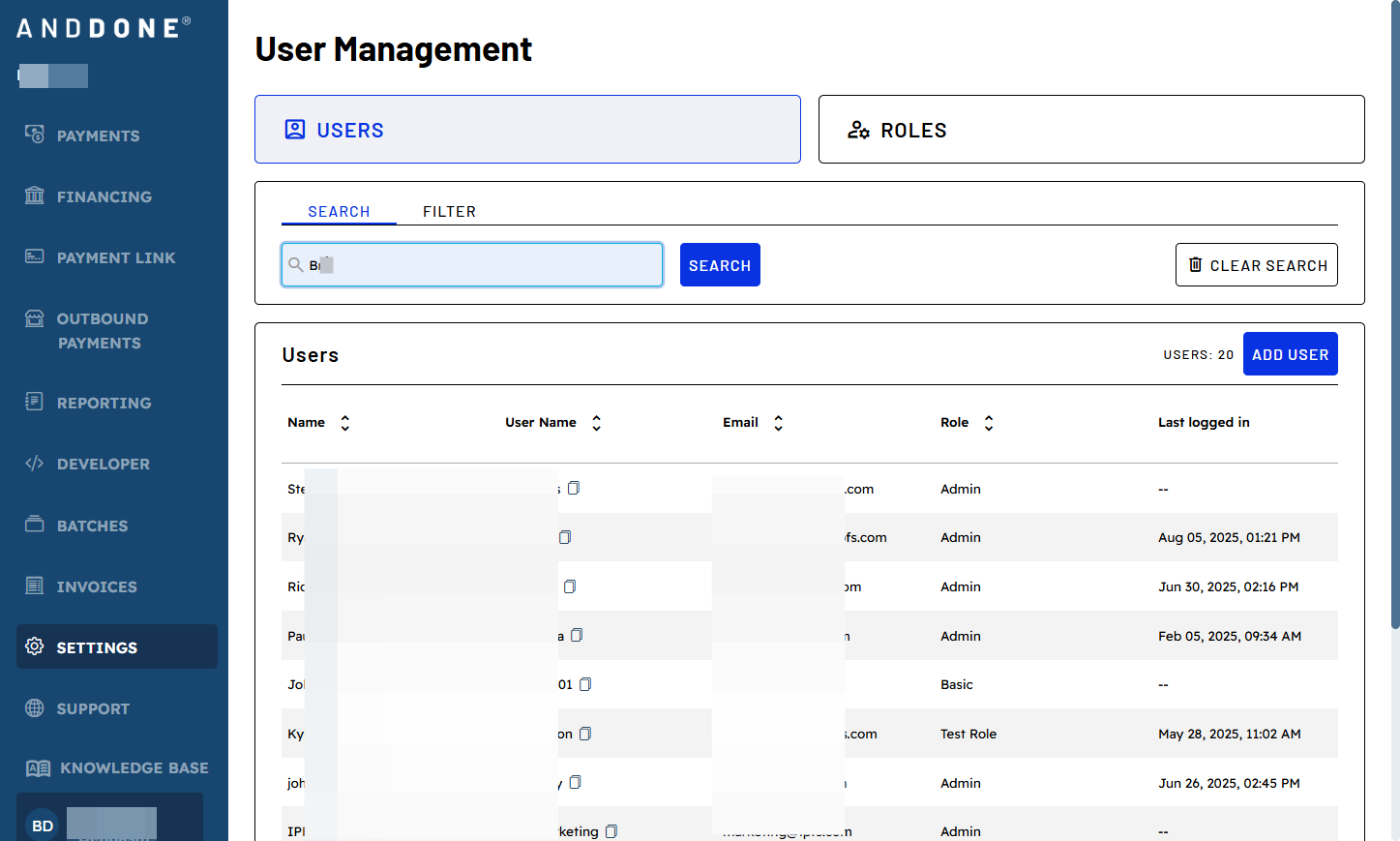Screen dimensions: 1400x841
Task: Click the "Last logged in" column header
Action: point(1204,422)
